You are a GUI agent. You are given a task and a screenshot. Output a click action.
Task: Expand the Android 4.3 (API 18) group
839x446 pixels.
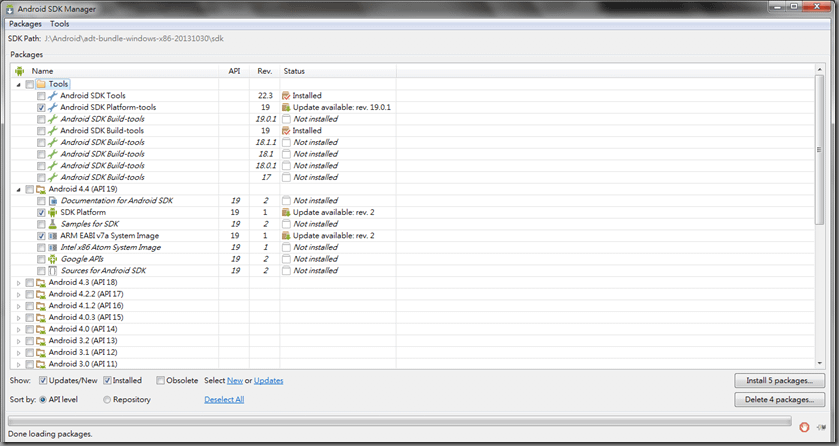point(19,283)
